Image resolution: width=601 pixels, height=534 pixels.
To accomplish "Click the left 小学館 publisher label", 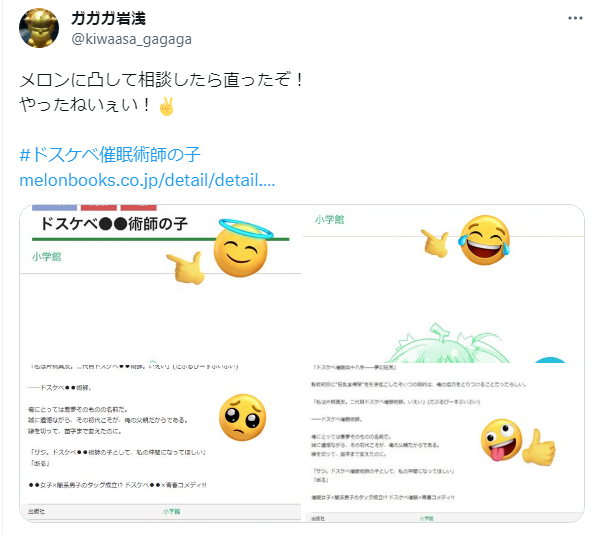I will click(46, 256).
